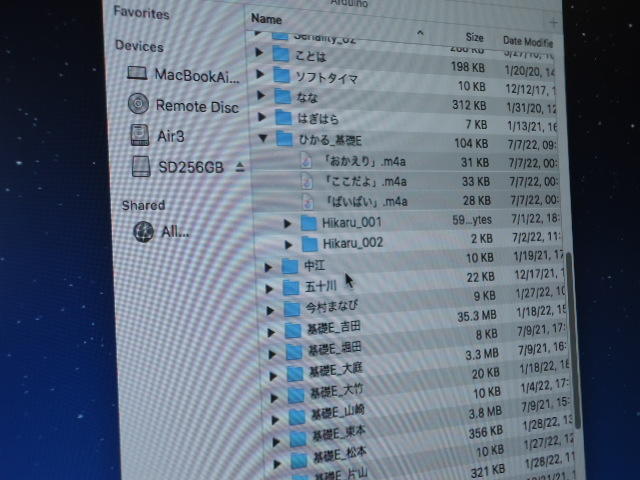The width and height of the screenshot is (640, 480).
Task: Sort files by Size column
Action: click(474, 37)
